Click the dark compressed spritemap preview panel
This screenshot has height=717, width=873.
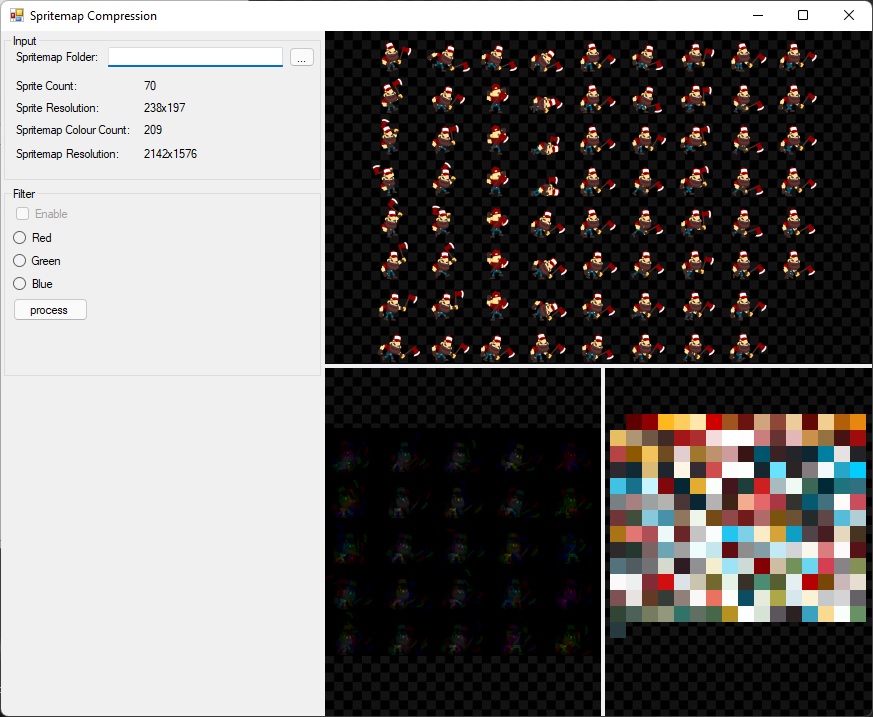pyautogui.click(x=463, y=542)
